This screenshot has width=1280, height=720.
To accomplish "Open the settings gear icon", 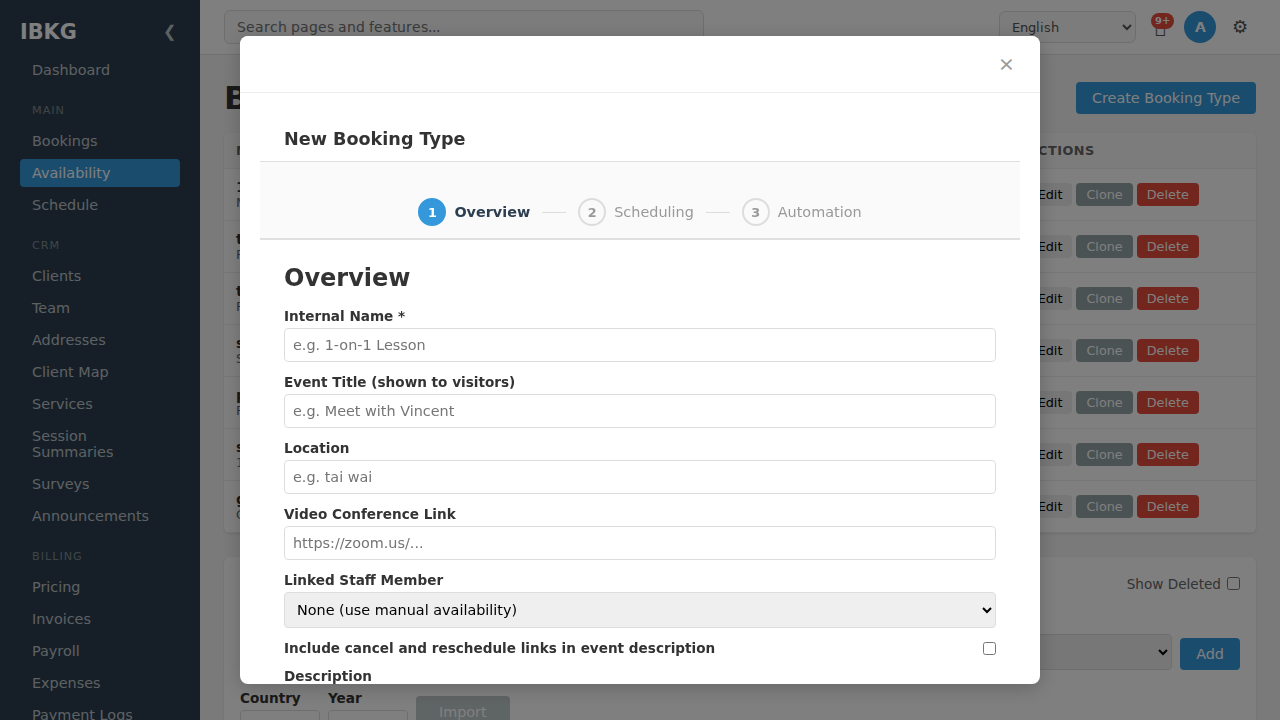I will coord(1240,27).
